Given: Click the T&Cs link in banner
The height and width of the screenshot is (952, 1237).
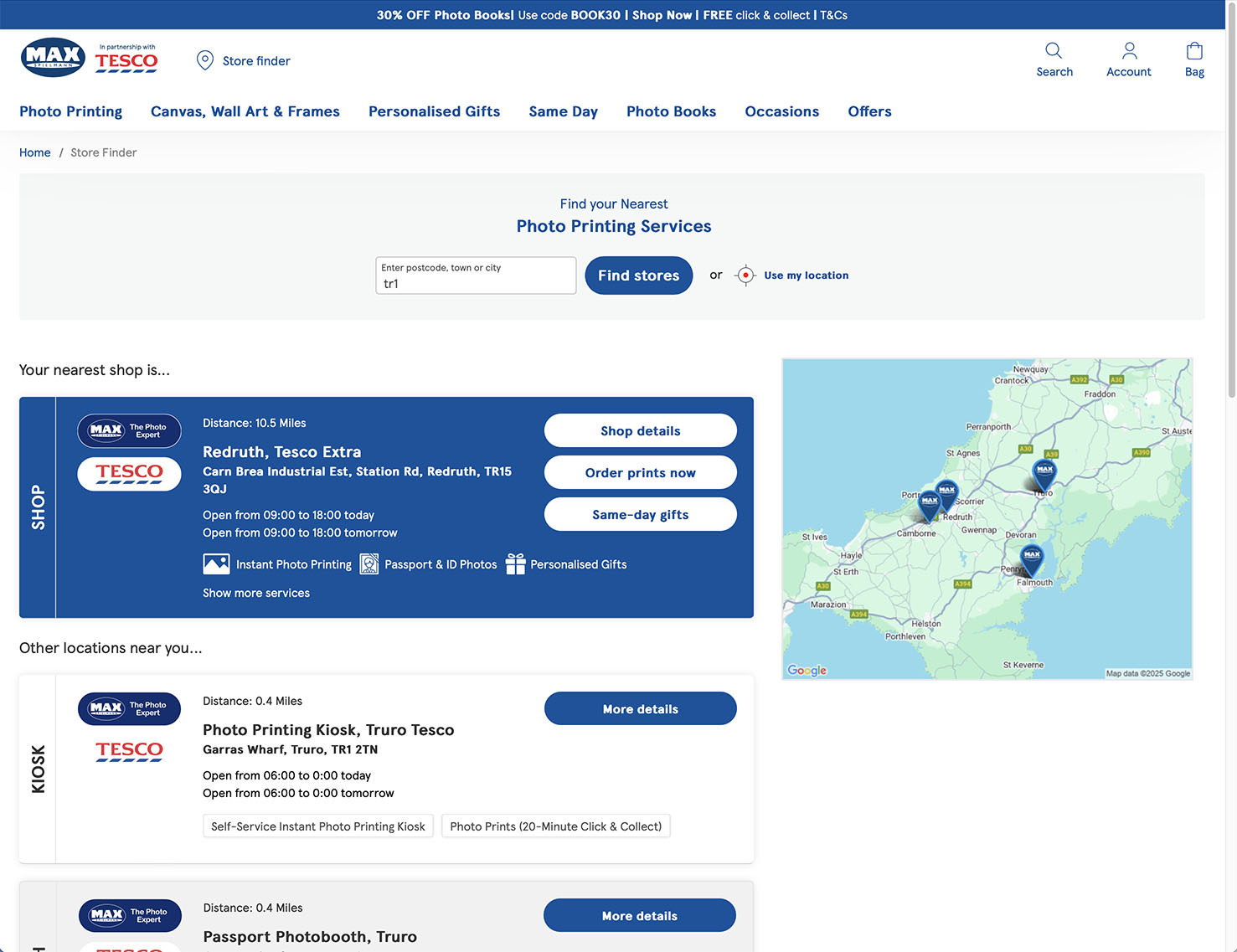Looking at the screenshot, I should pyautogui.click(x=833, y=15).
